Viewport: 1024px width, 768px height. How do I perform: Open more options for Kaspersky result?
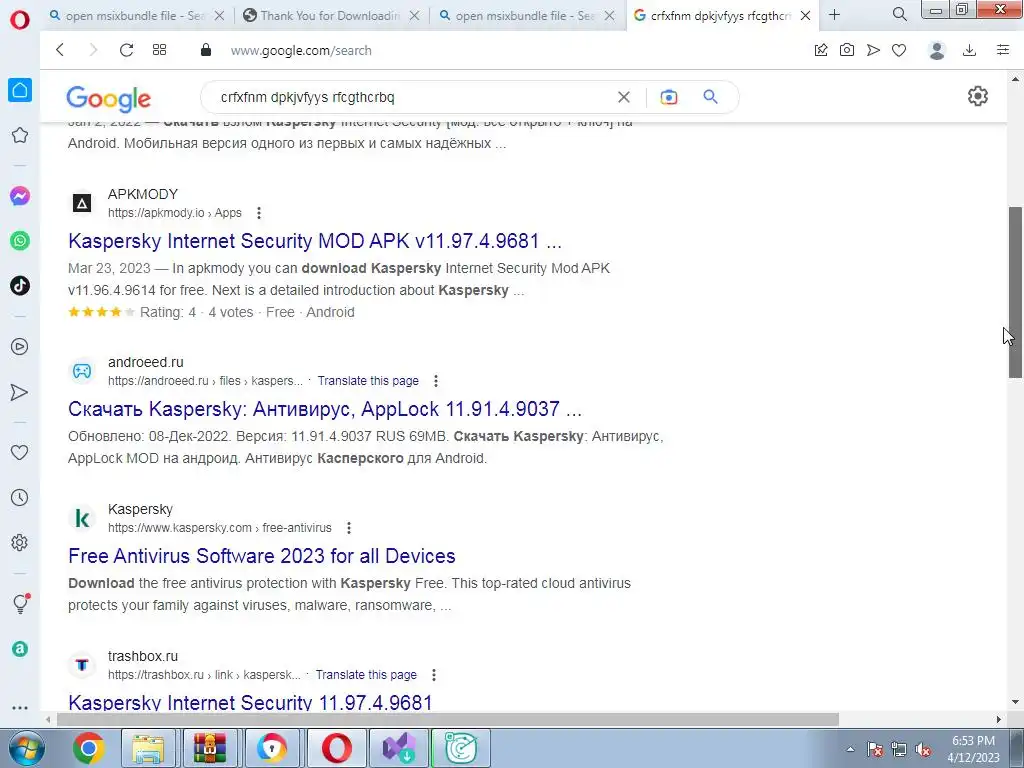click(349, 528)
